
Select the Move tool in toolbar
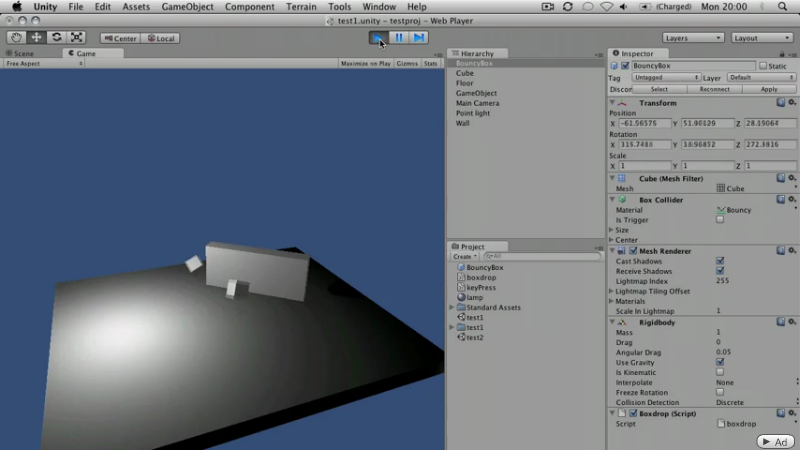click(36, 38)
